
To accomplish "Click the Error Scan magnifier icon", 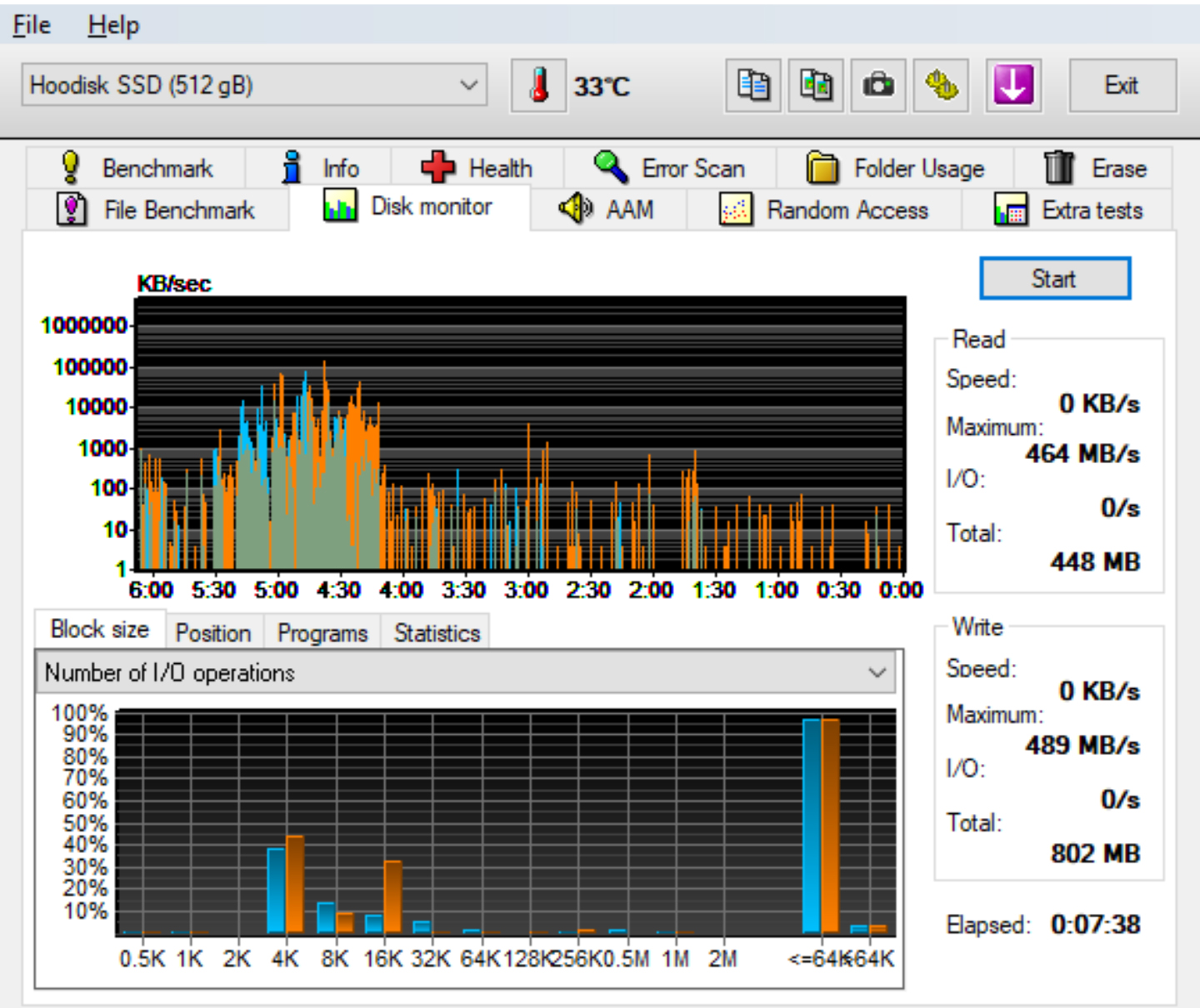I will coord(611,167).
